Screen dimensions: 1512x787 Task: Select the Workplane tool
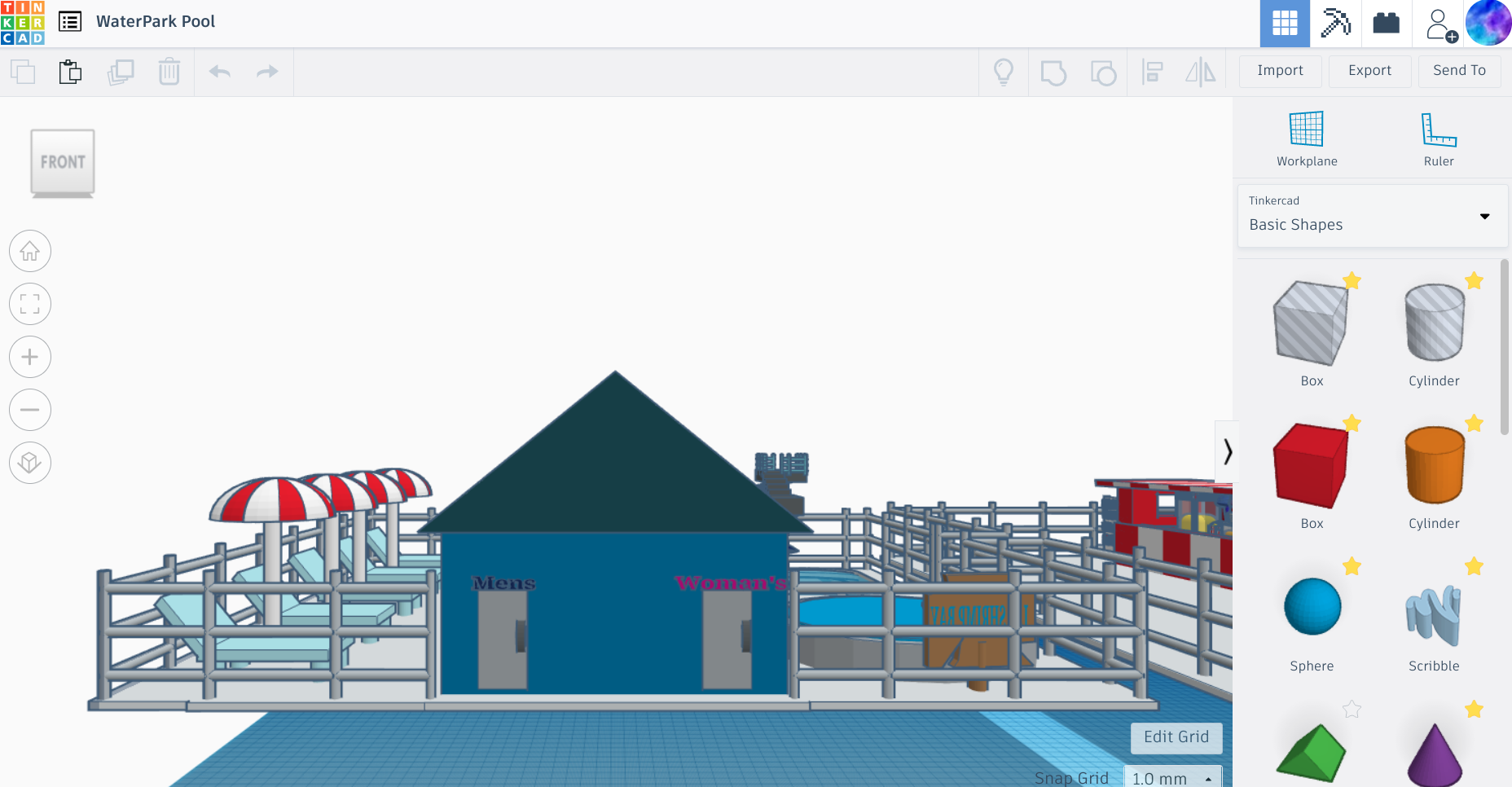1307,139
